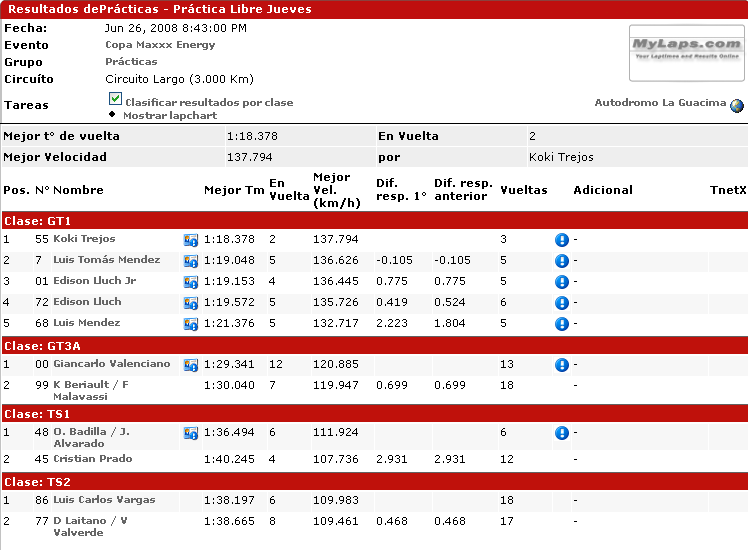Image resolution: width=748 pixels, height=550 pixels.
Task: Click info icon in Giancarlo Valenciano row
Action: pyautogui.click(x=562, y=365)
